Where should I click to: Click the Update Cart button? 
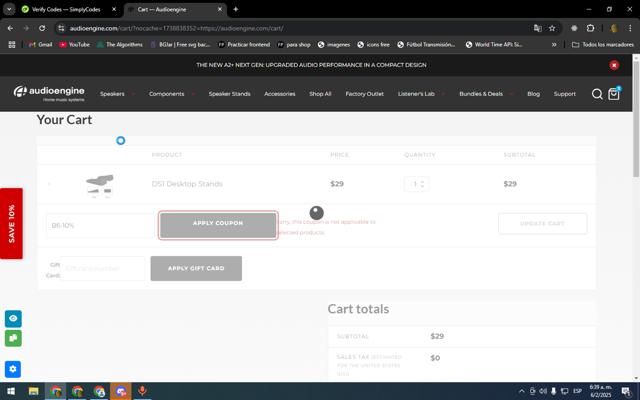pyautogui.click(x=542, y=224)
